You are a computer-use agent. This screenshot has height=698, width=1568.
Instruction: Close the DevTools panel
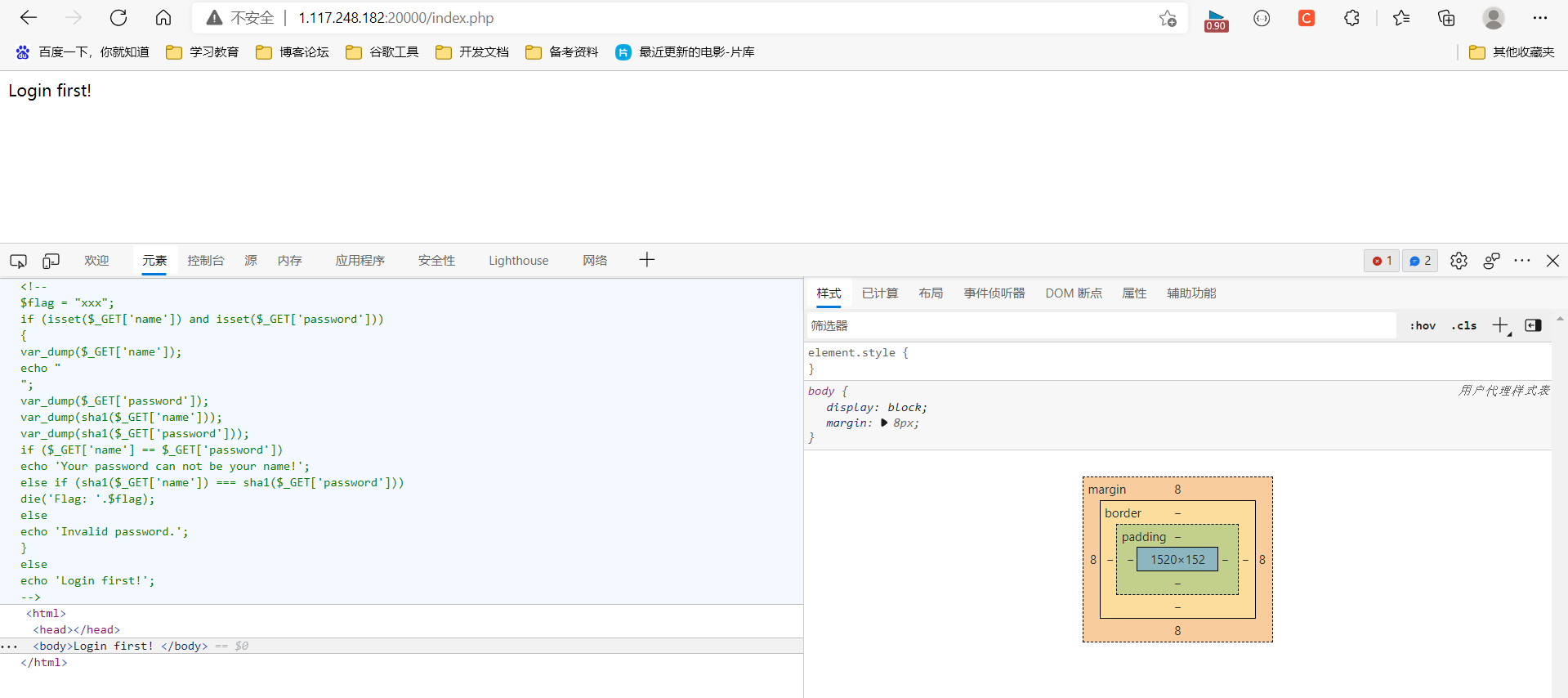tap(1553, 261)
